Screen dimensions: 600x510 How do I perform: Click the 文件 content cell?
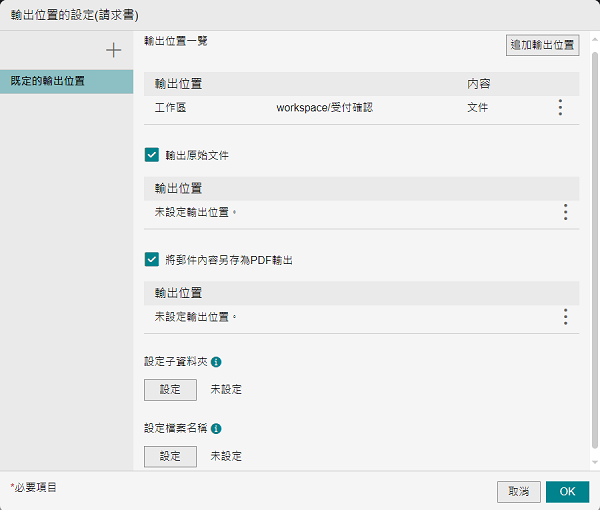(477, 107)
